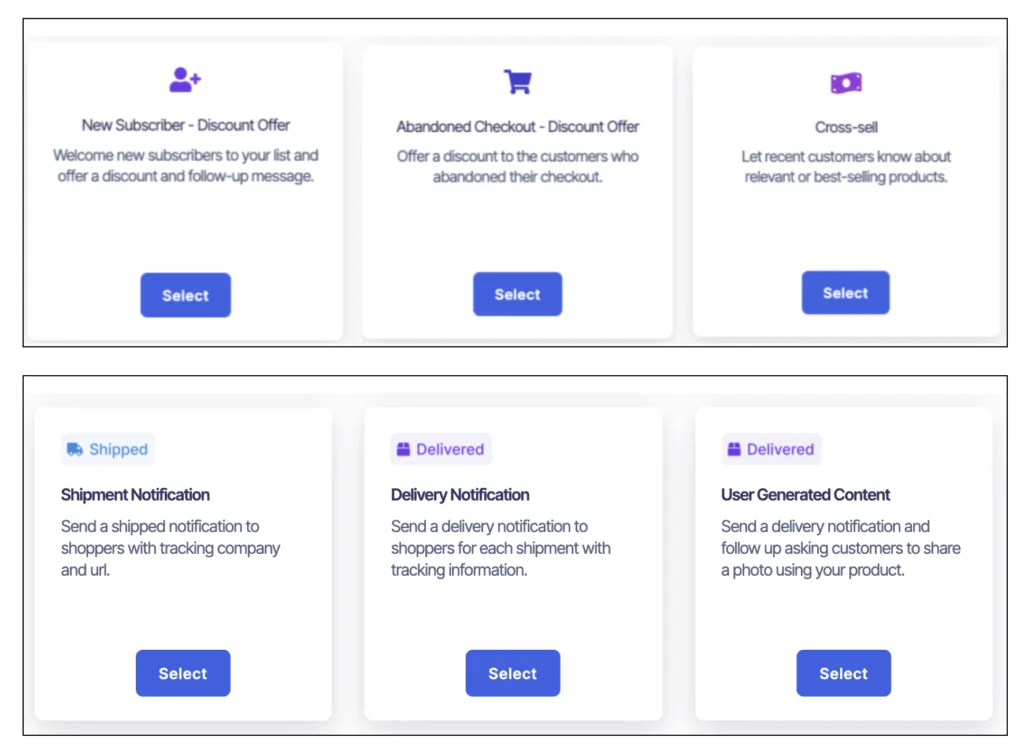Click the box icon on User Generated Content badge
The image size is (1024, 748).
(734, 449)
